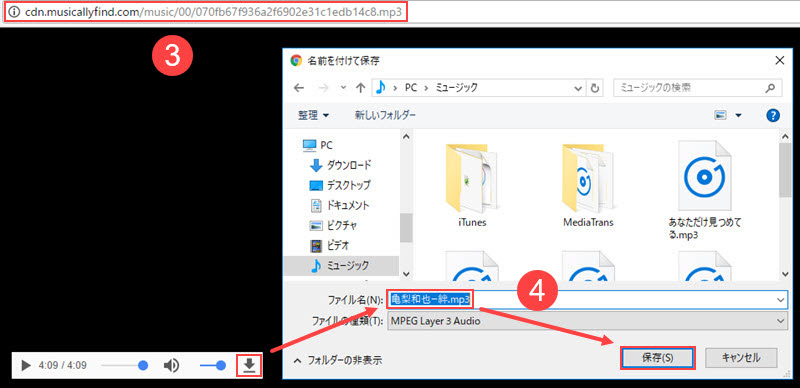This screenshot has width=800, height=388.
Task: Close the 名前を付けて保存 dialog
Action: [779, 60]
